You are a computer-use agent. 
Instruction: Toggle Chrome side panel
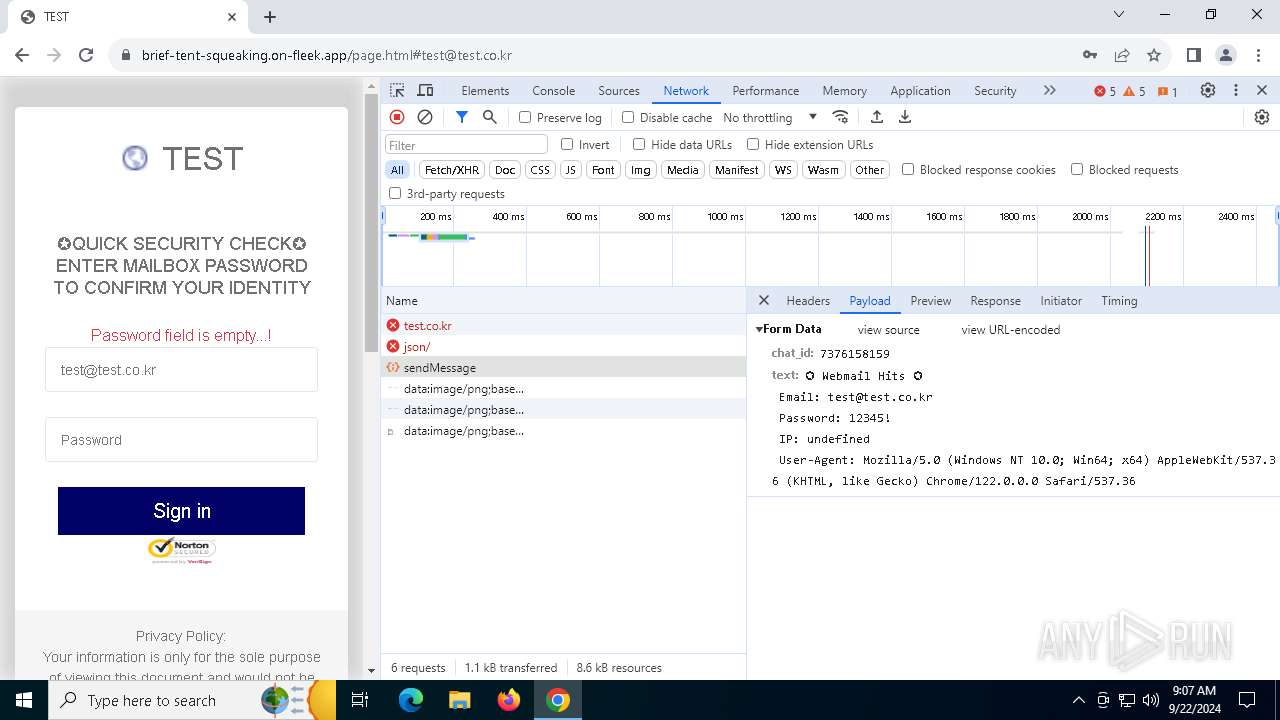[x=1193, y=55]
